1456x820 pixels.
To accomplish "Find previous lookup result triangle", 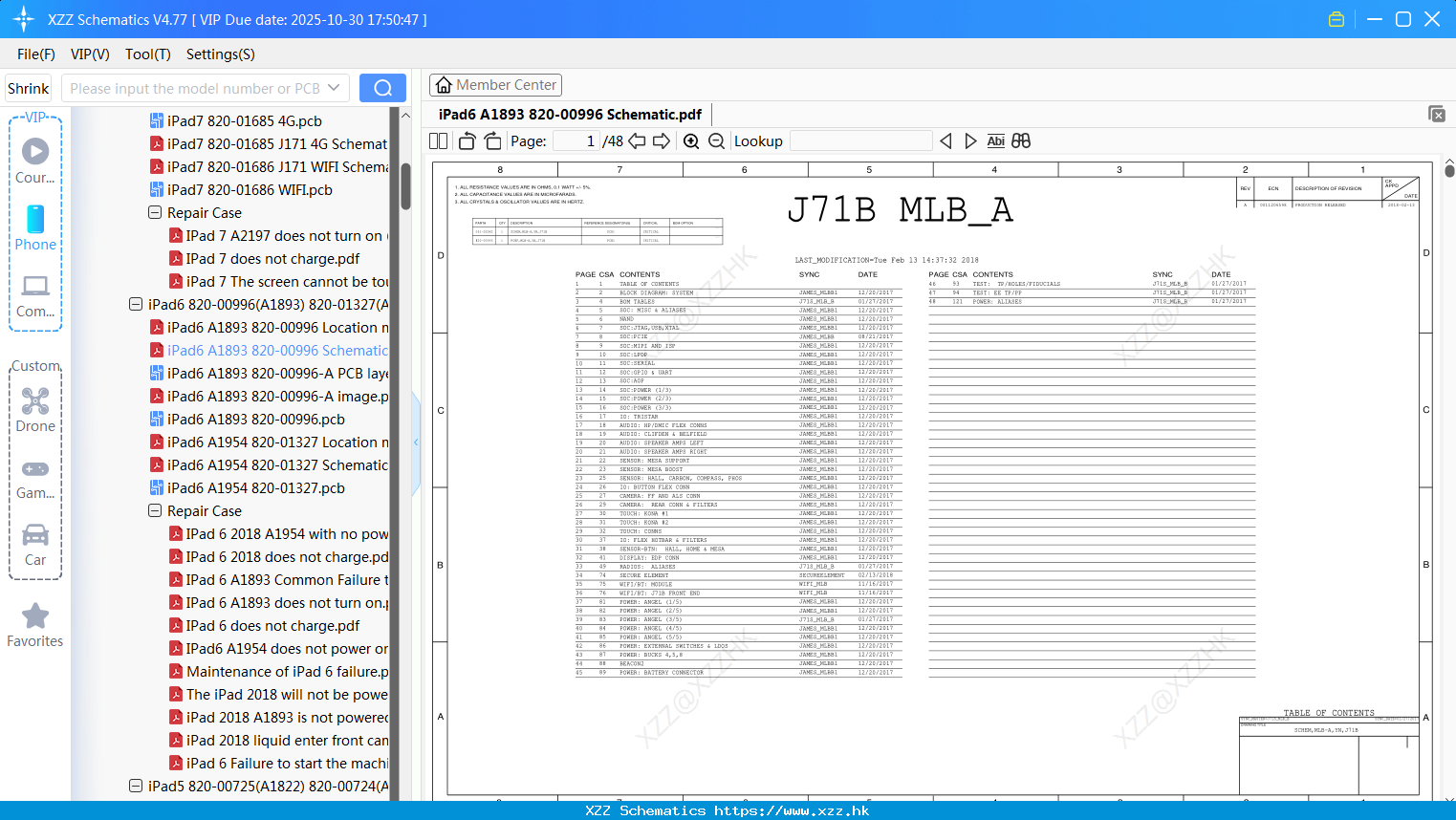I will coord(945,140).
